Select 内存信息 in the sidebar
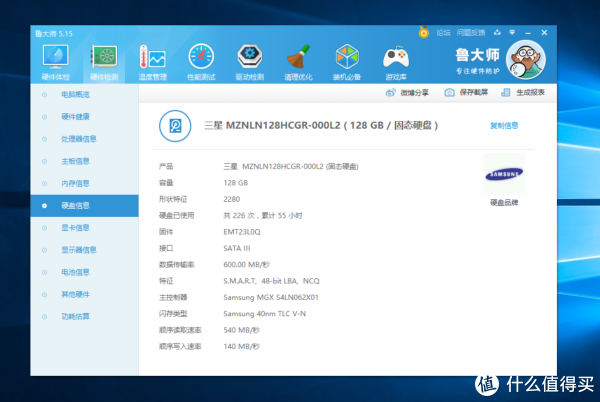The width and height of the screenshot is (600, 402). click(85, 183)
